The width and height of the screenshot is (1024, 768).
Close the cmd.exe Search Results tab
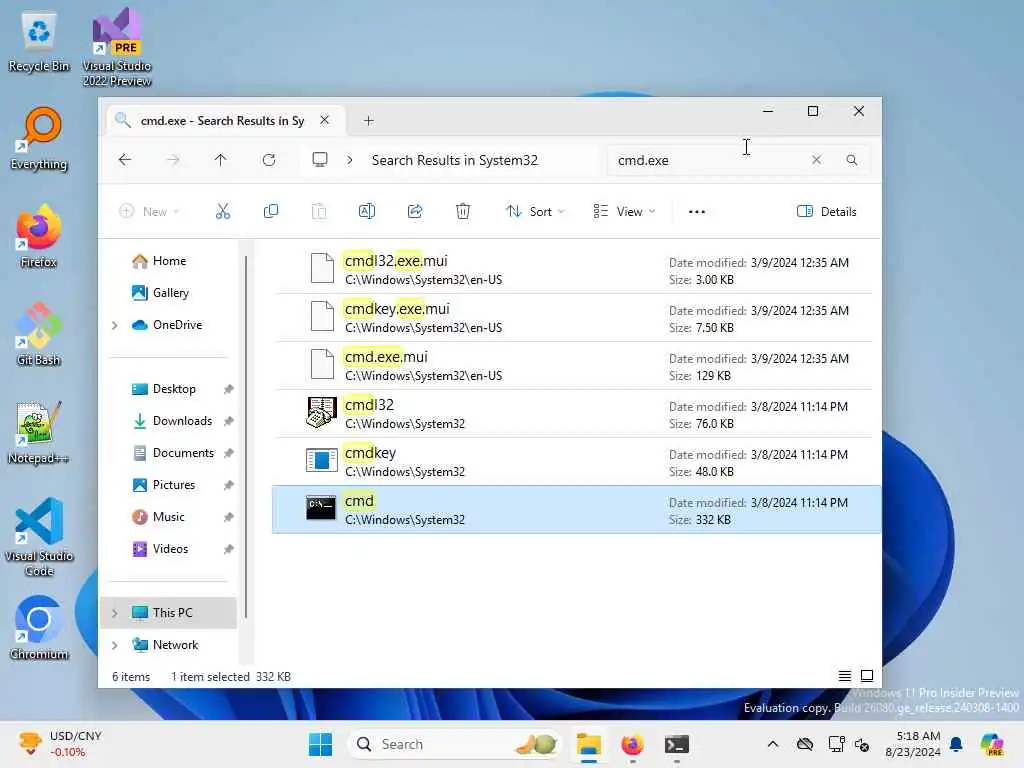(325, 120)
